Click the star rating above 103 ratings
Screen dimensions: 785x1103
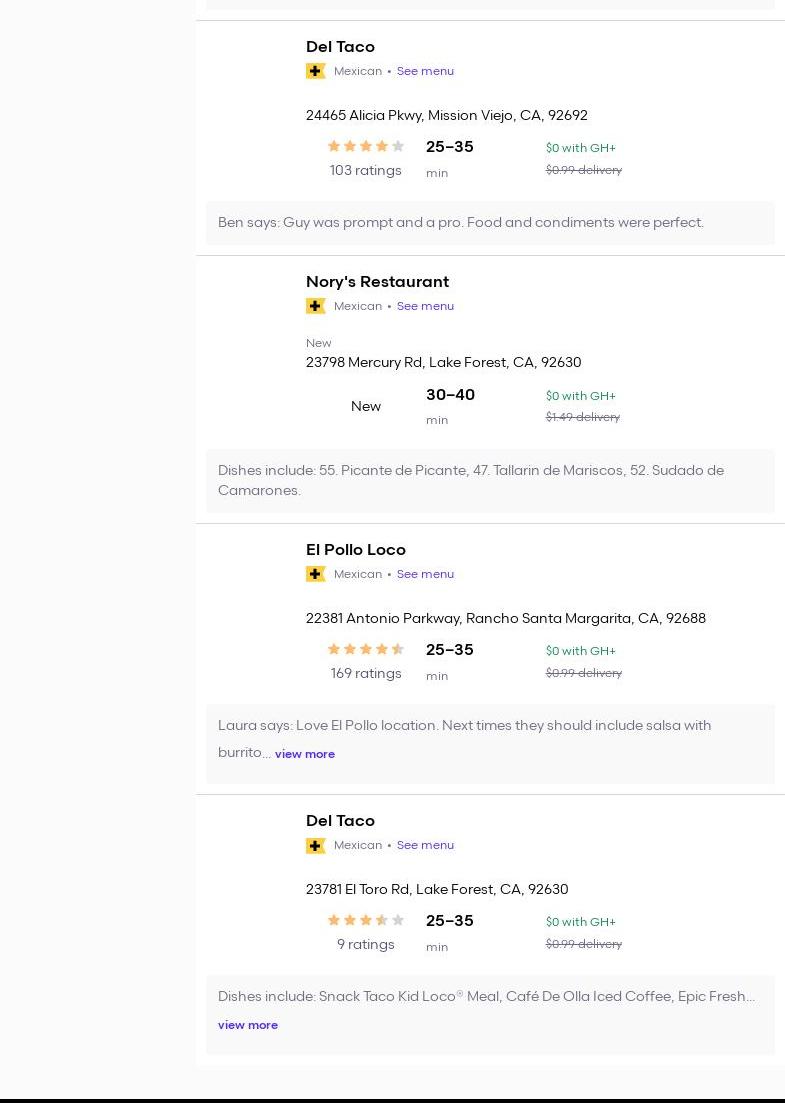pos(366,146)
